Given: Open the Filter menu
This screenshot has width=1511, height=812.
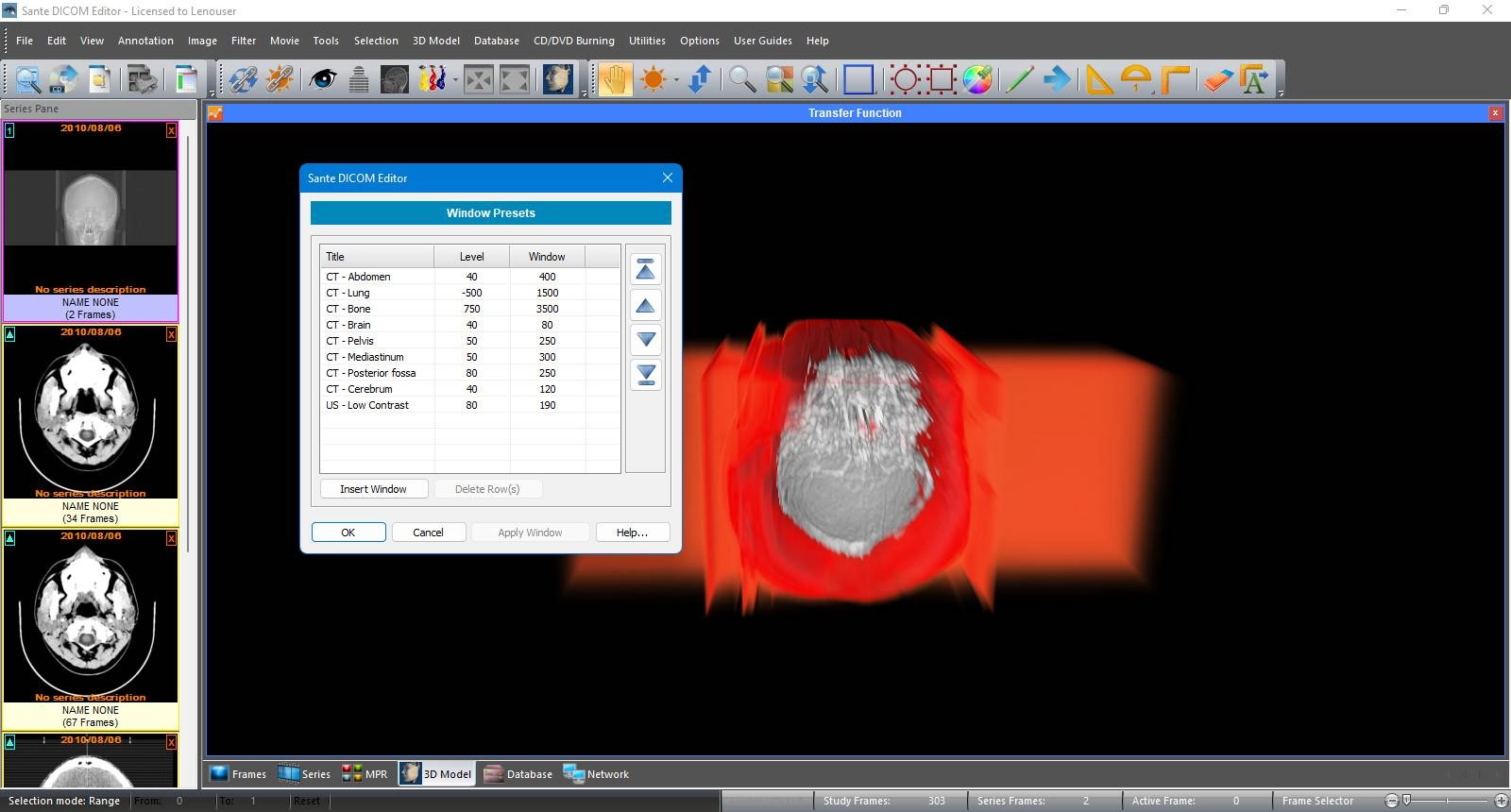Looking at the screenshot, I should pos(244,41).
